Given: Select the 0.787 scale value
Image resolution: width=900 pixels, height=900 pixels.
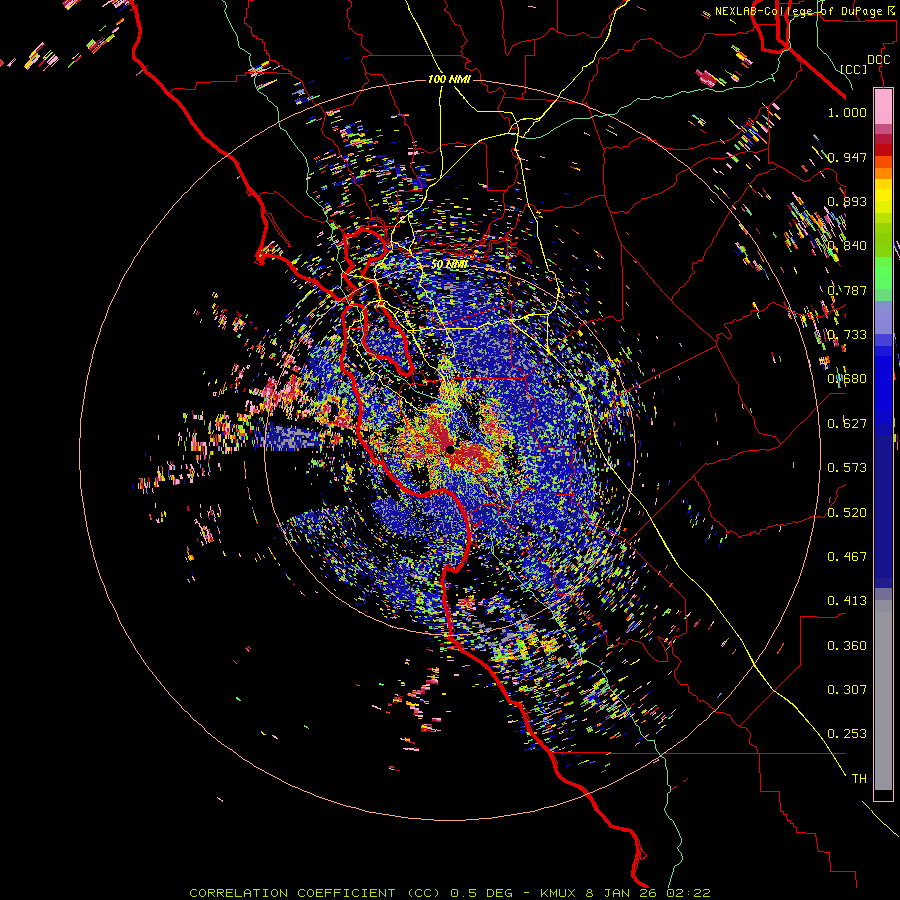Looking at the screenshot, I should coord(847,290).
